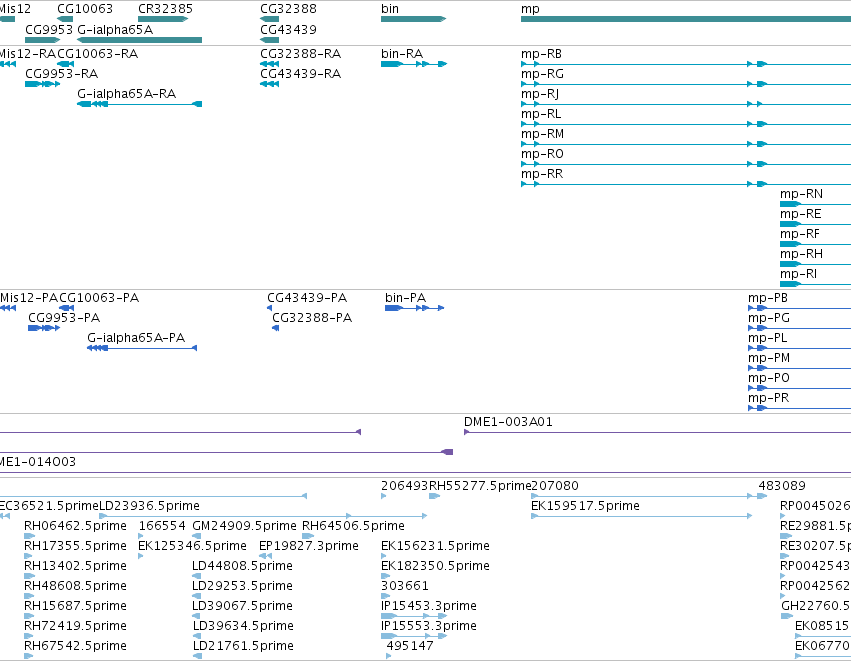Click protein label CG43439-PA
The width and height of the screenshot is (851, 661).
point(307,298)
